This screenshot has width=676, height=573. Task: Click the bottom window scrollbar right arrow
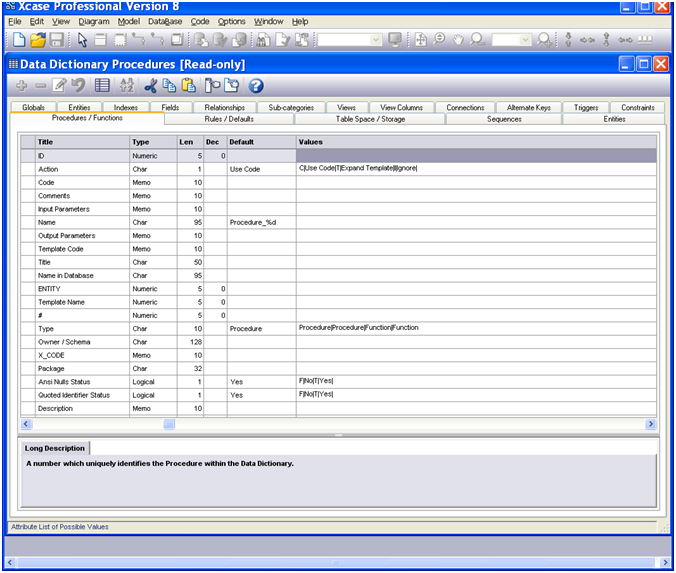664,562
